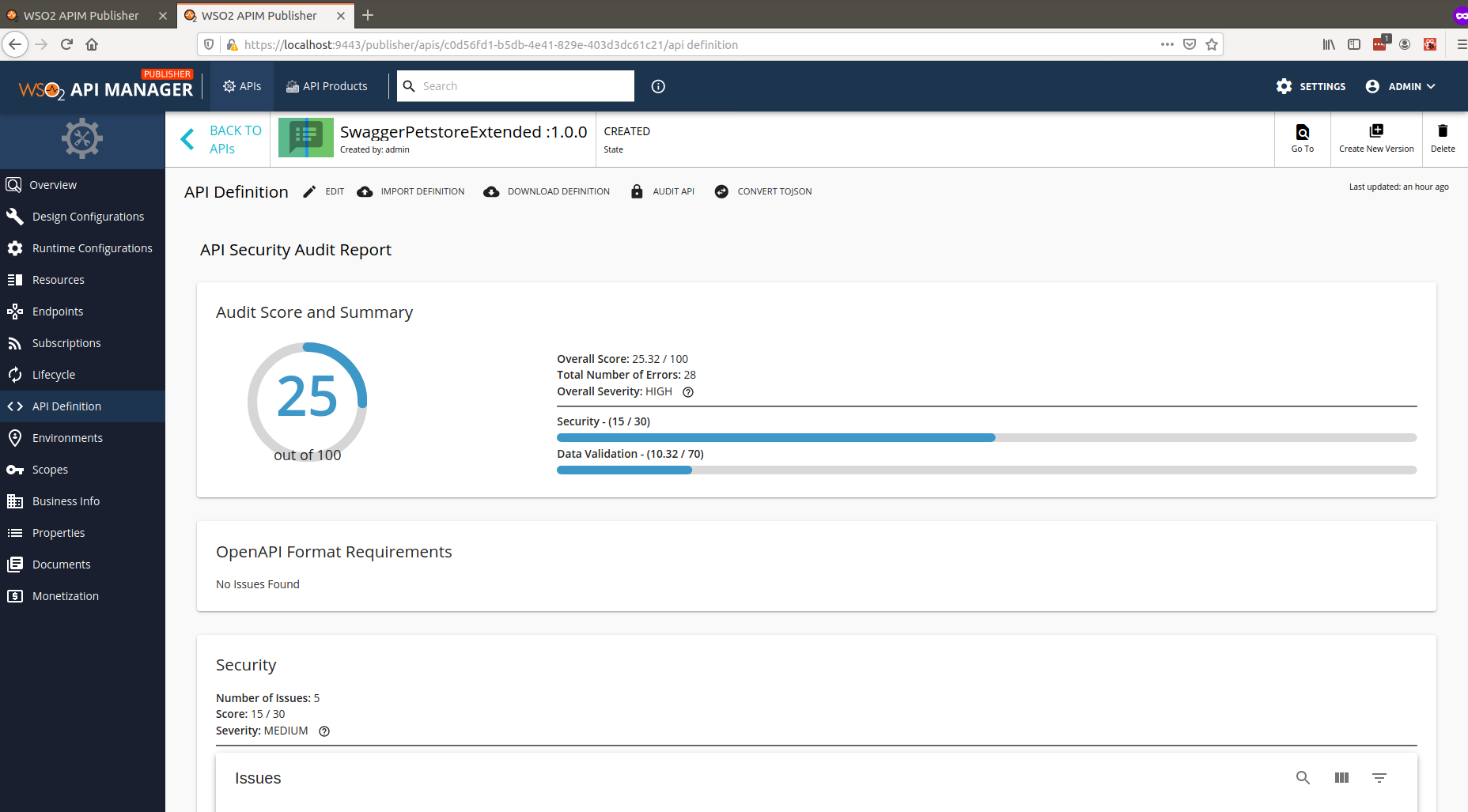Open the Endpoints section in the sidebar
This screenshot has width=1468, height=812.
[x=57, y=311]
